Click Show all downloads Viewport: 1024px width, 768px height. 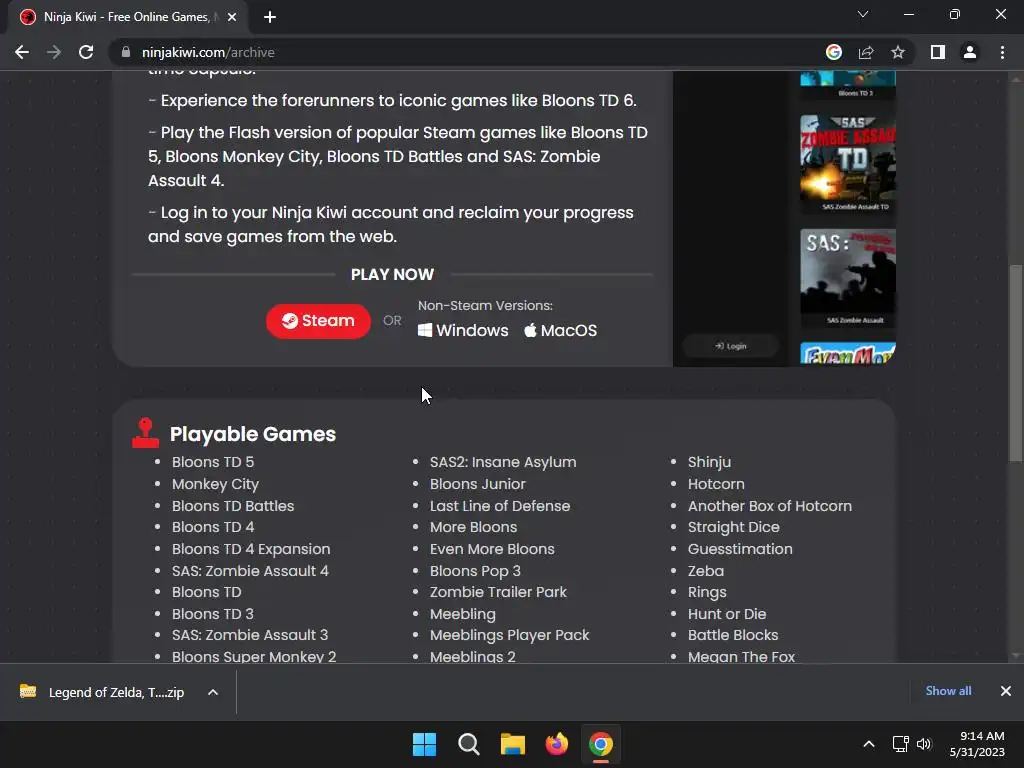coord(948,691)
